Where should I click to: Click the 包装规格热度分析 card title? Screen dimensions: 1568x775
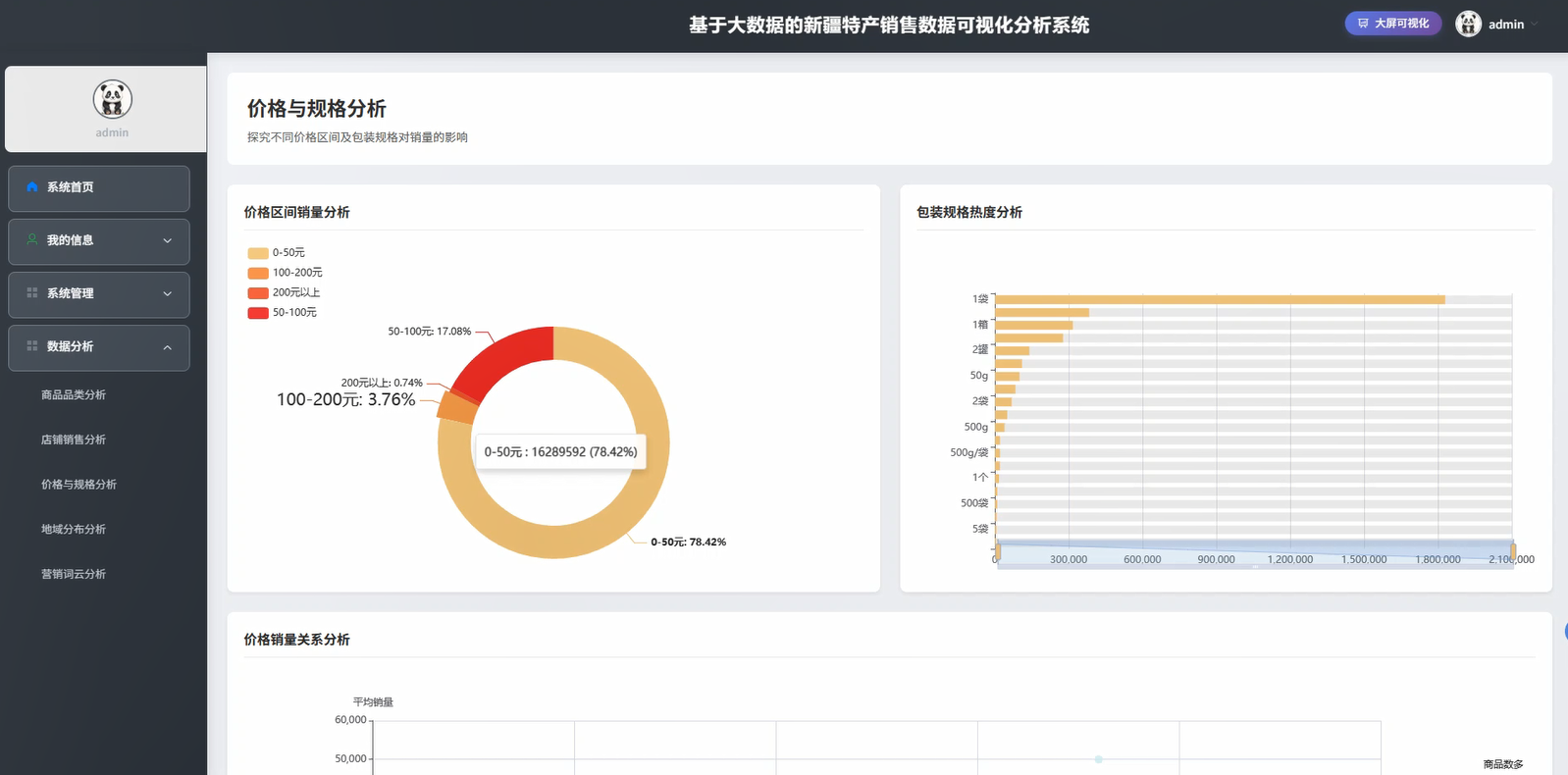pos(969,212)
